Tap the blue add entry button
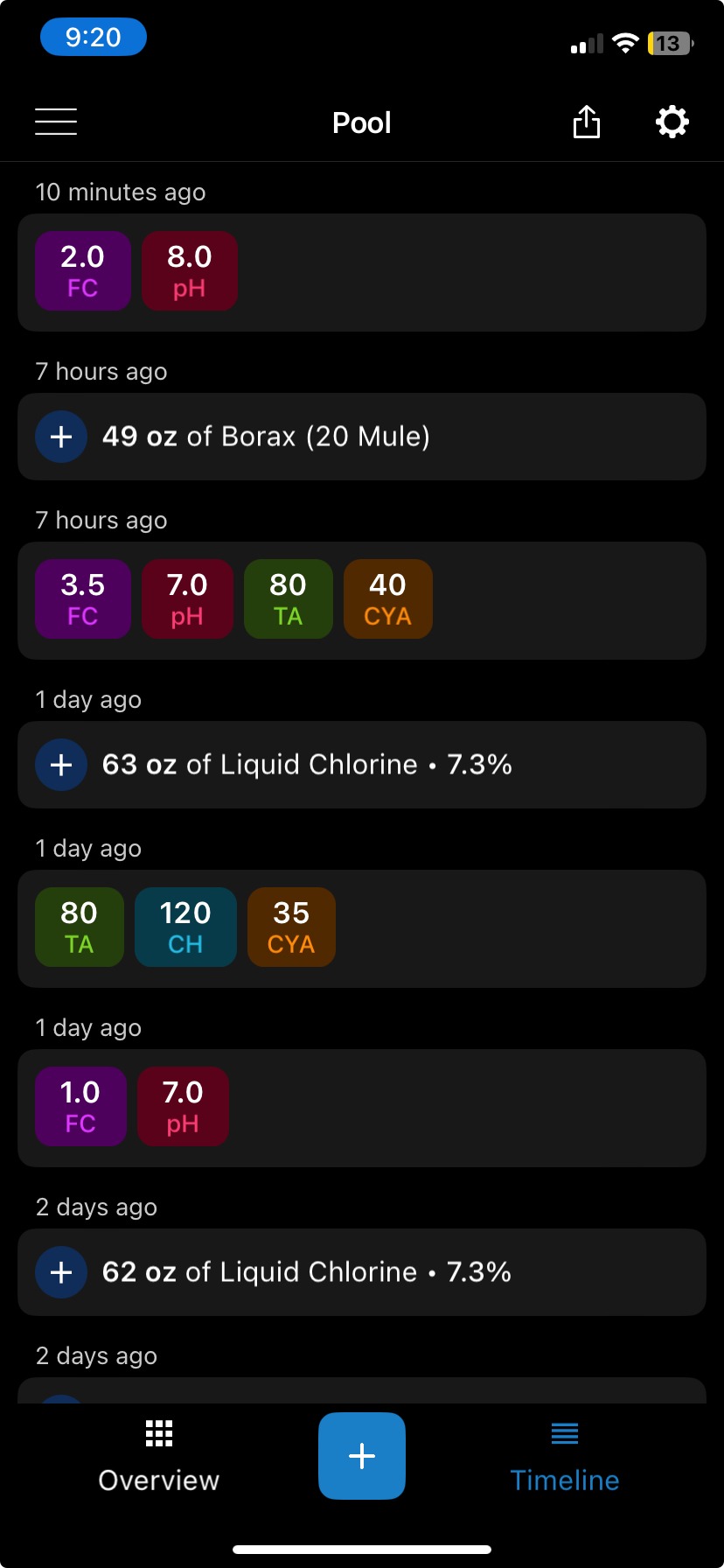 (362, 1456)
